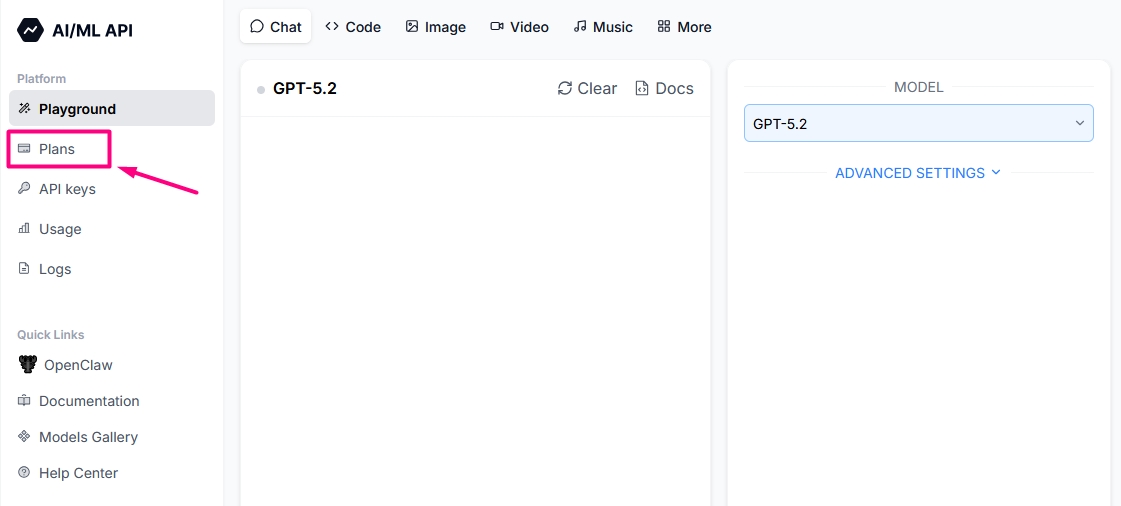Click the gray status dot beside GPT-5.2
This screenshot has height=506, width=1121.
pos(261,89)
